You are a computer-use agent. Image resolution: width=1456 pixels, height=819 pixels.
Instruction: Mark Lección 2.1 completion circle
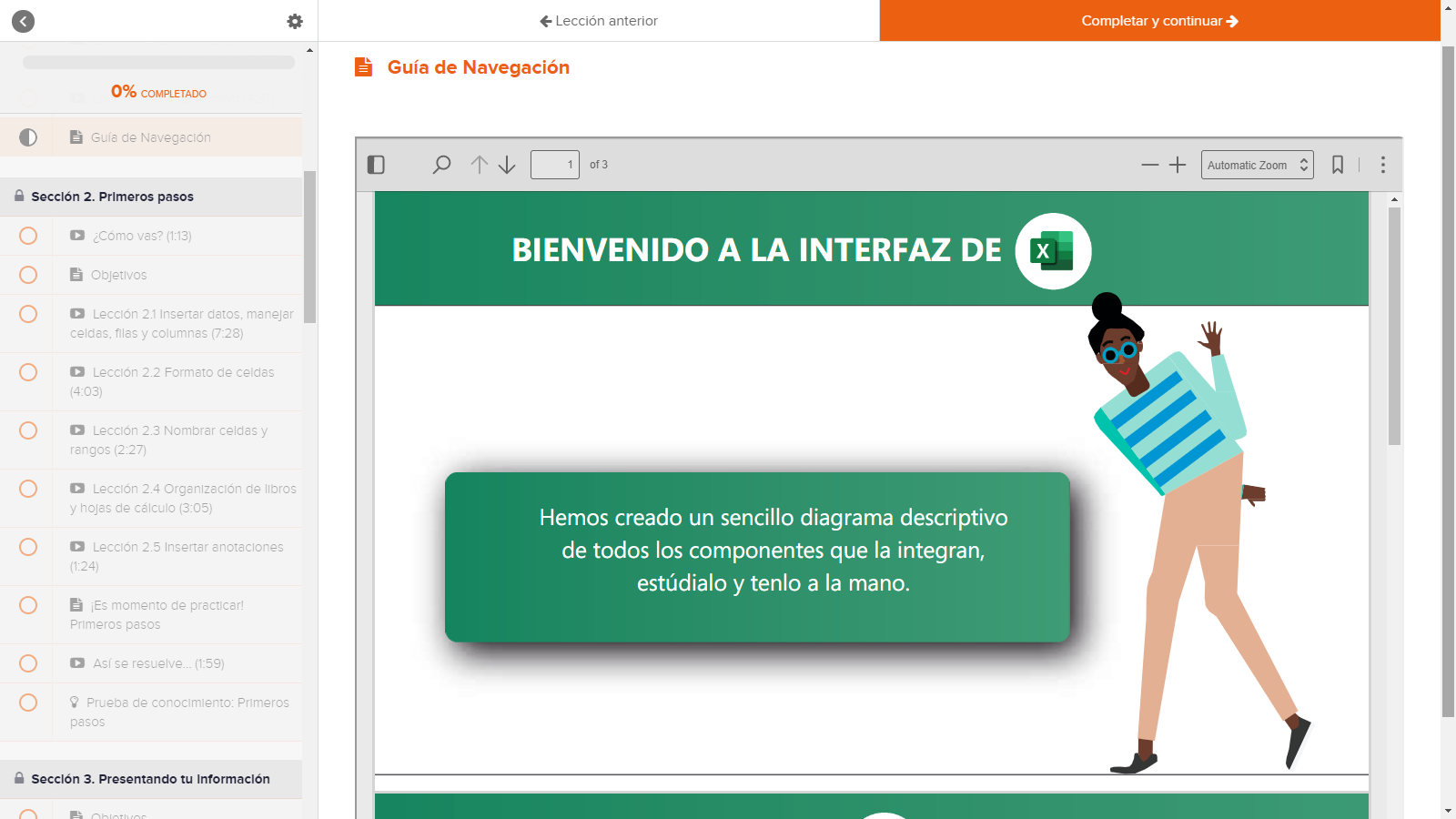(28, 314)
